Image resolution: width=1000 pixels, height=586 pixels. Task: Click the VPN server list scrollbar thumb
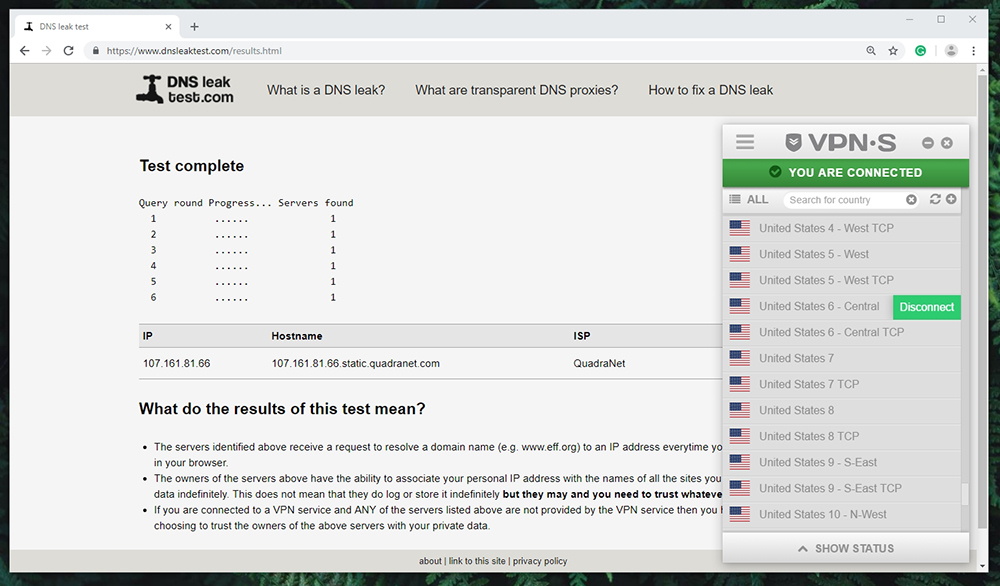[x=965, y=494]
